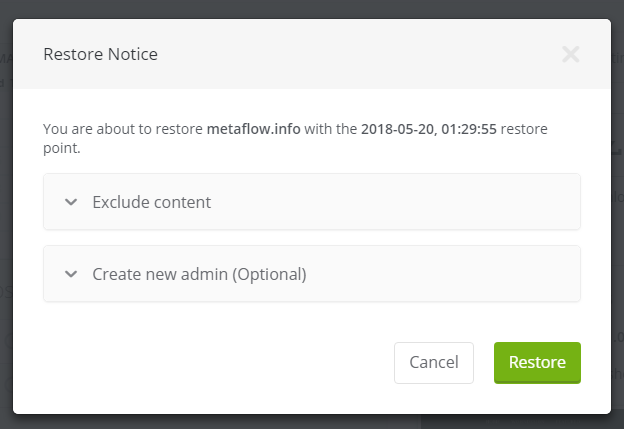Click the word "content" in Exclude row

coord(182,202)
